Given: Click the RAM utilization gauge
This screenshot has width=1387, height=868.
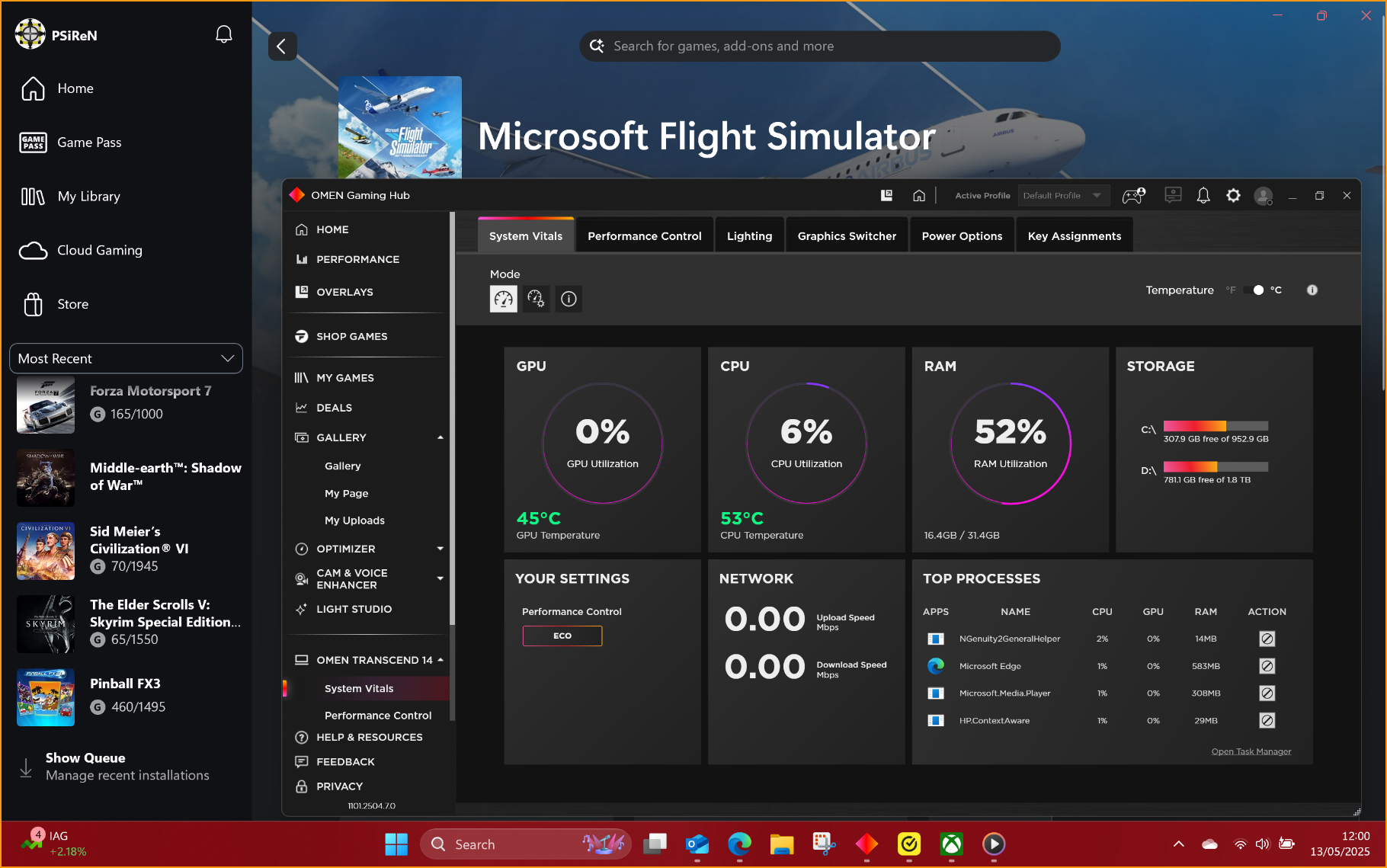Looking at the screenshot, I should [x=1011, y=444].
